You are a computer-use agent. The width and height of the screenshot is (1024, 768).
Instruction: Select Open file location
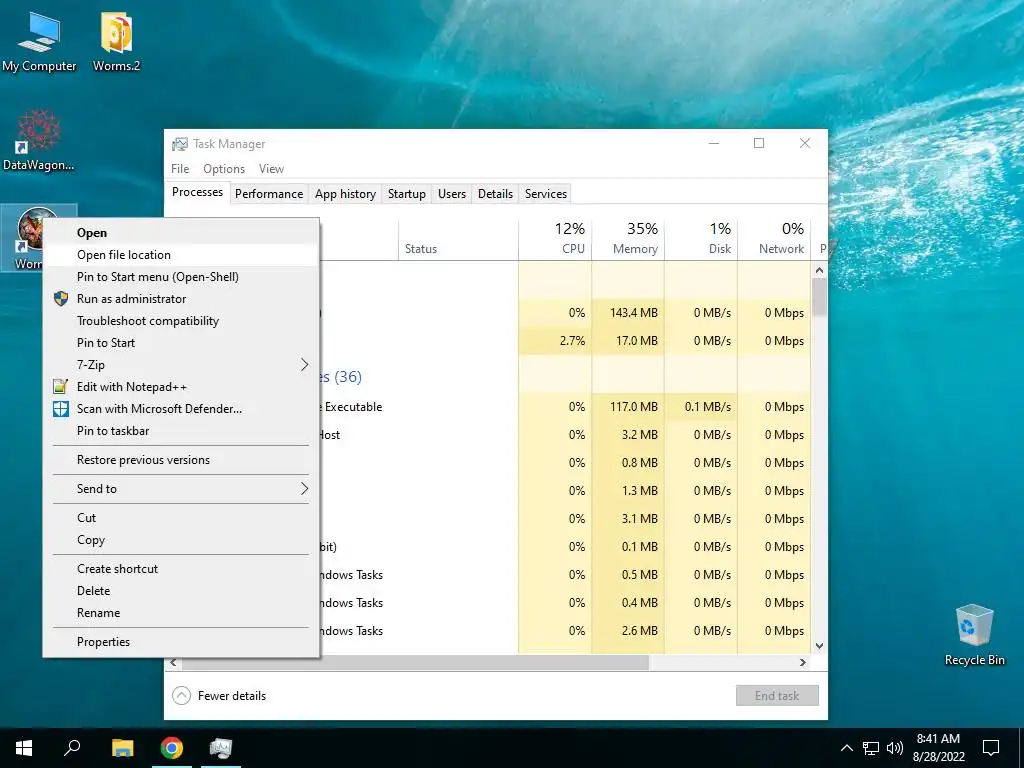point(181,255)
